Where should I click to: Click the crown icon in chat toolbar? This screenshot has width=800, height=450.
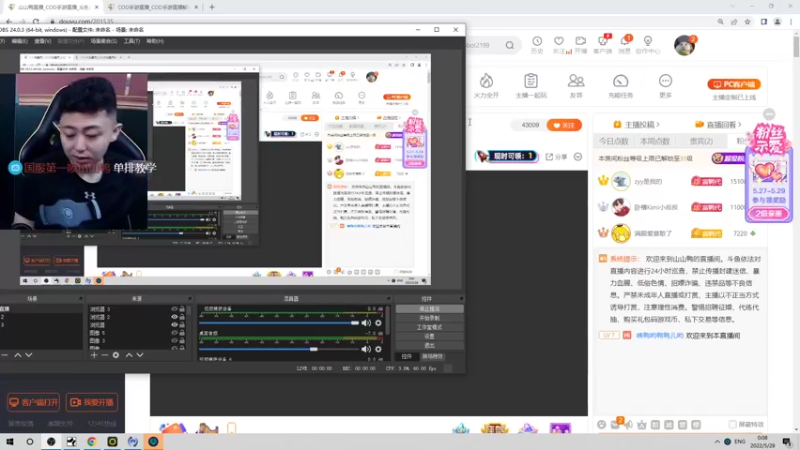tap(642, 424)
